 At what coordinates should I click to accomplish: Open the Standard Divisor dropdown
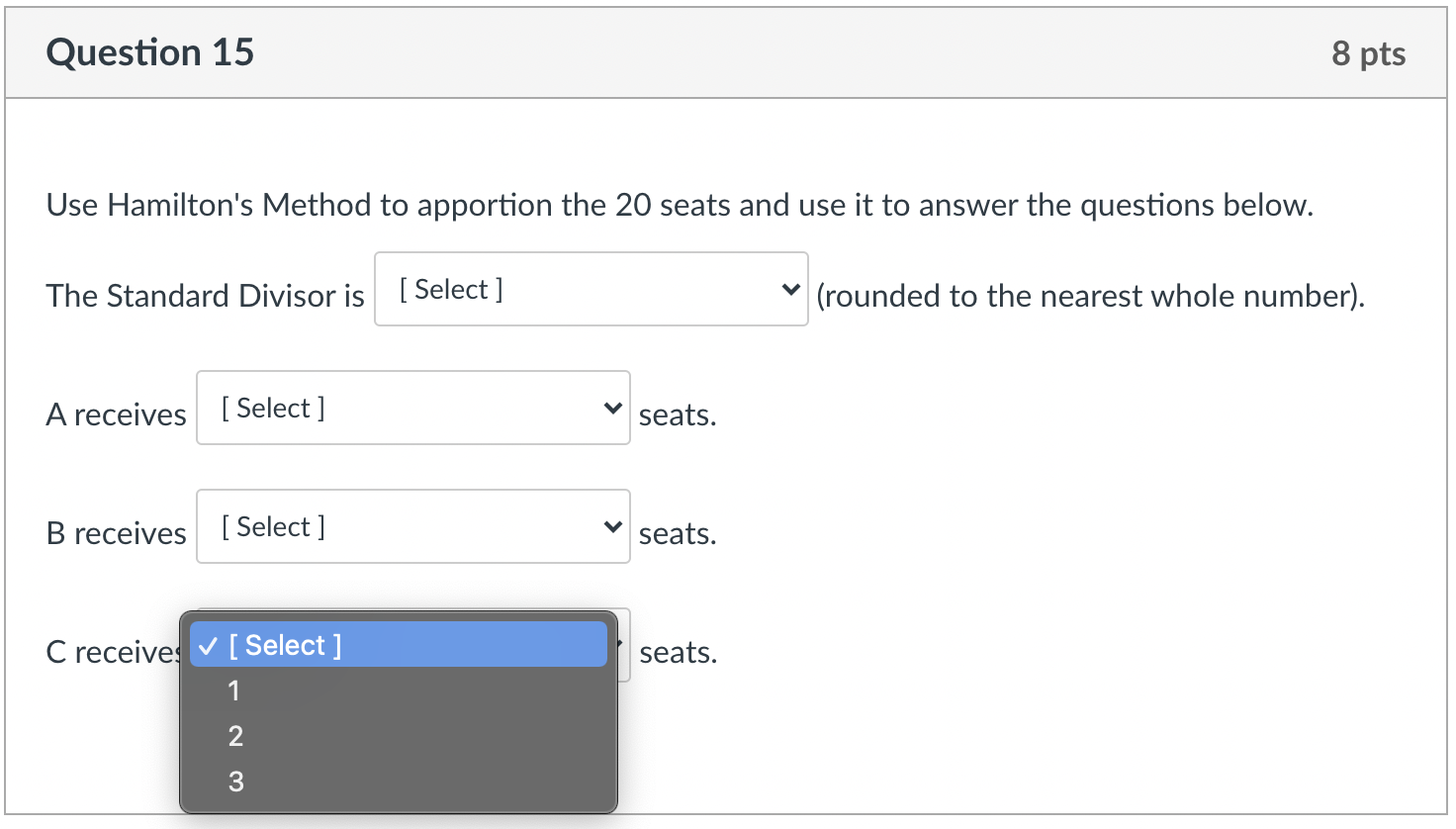[591, 289]
